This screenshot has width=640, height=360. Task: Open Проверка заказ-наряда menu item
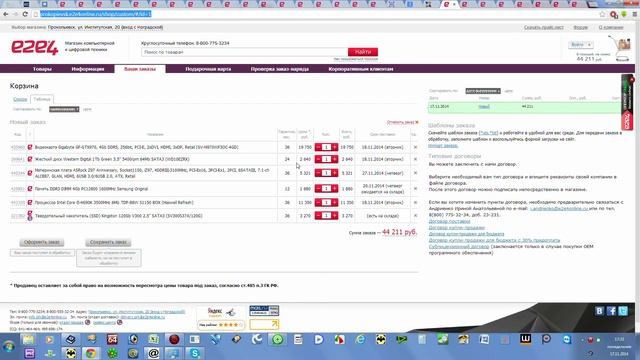point(280,69)
